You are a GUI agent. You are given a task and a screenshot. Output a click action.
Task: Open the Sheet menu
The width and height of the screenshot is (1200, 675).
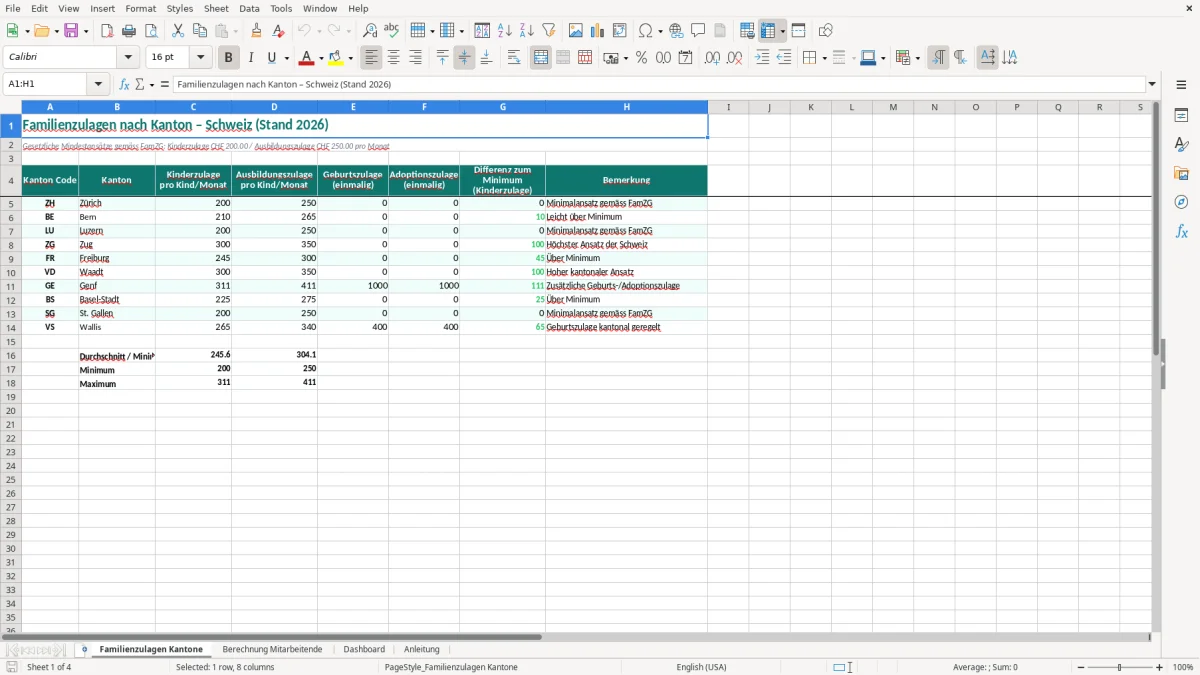216,8
